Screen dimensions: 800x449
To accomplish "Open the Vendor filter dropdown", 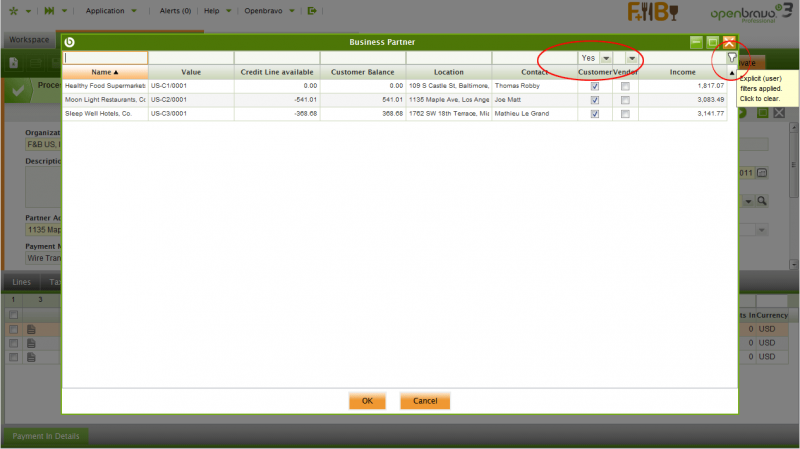I will point(632,58).
